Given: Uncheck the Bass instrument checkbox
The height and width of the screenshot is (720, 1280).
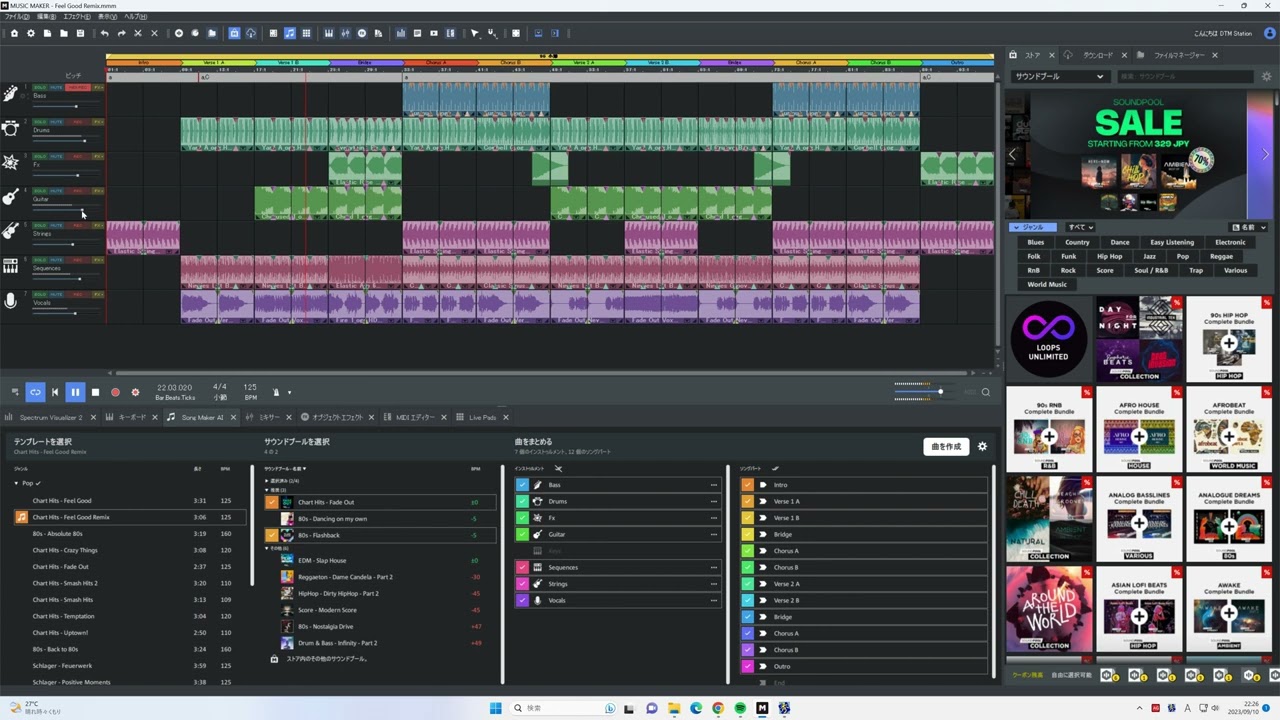Looking at the screenshot, I should tap(522, 485).
